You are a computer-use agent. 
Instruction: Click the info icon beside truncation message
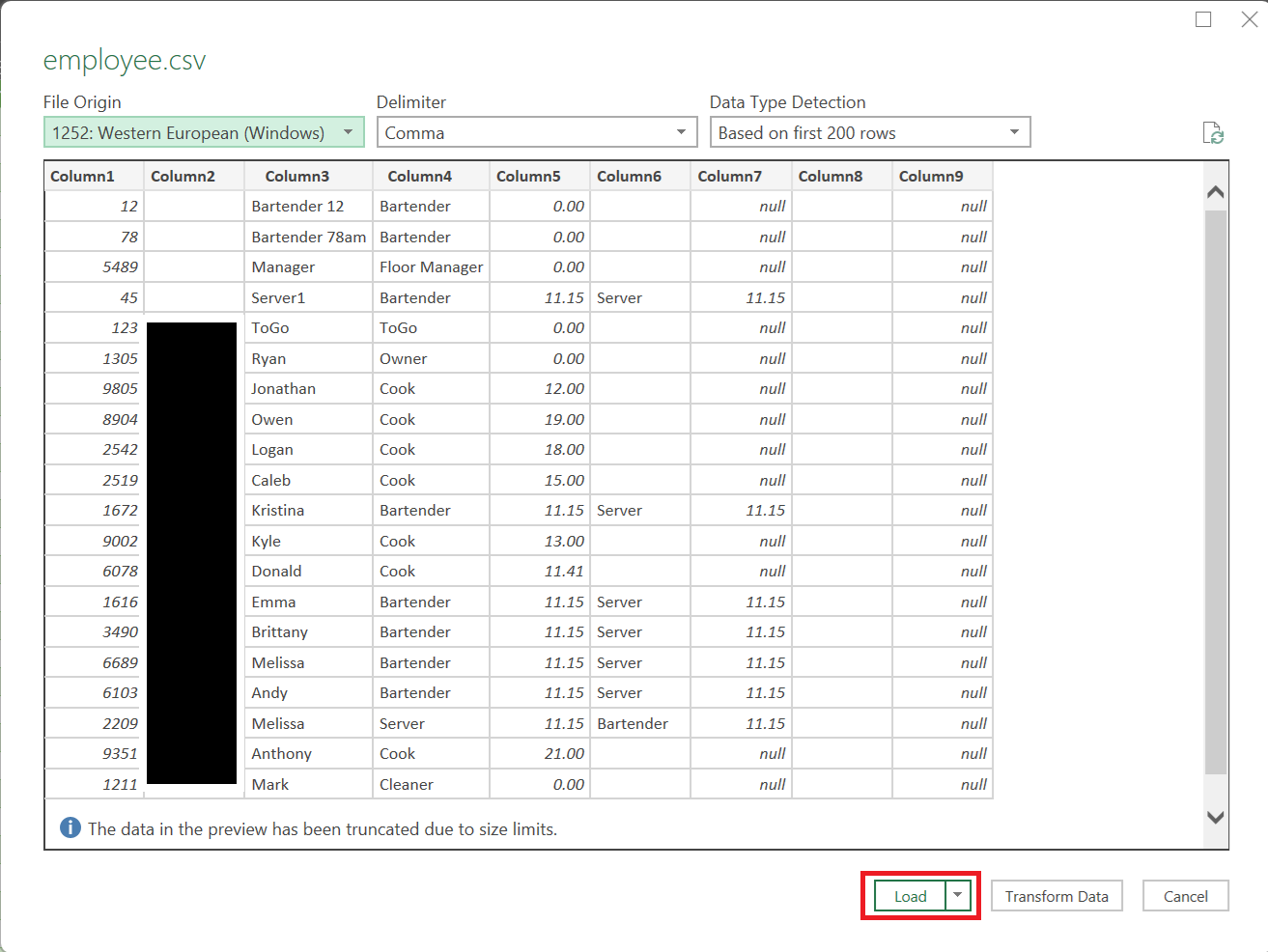click(x=70, y=828)
